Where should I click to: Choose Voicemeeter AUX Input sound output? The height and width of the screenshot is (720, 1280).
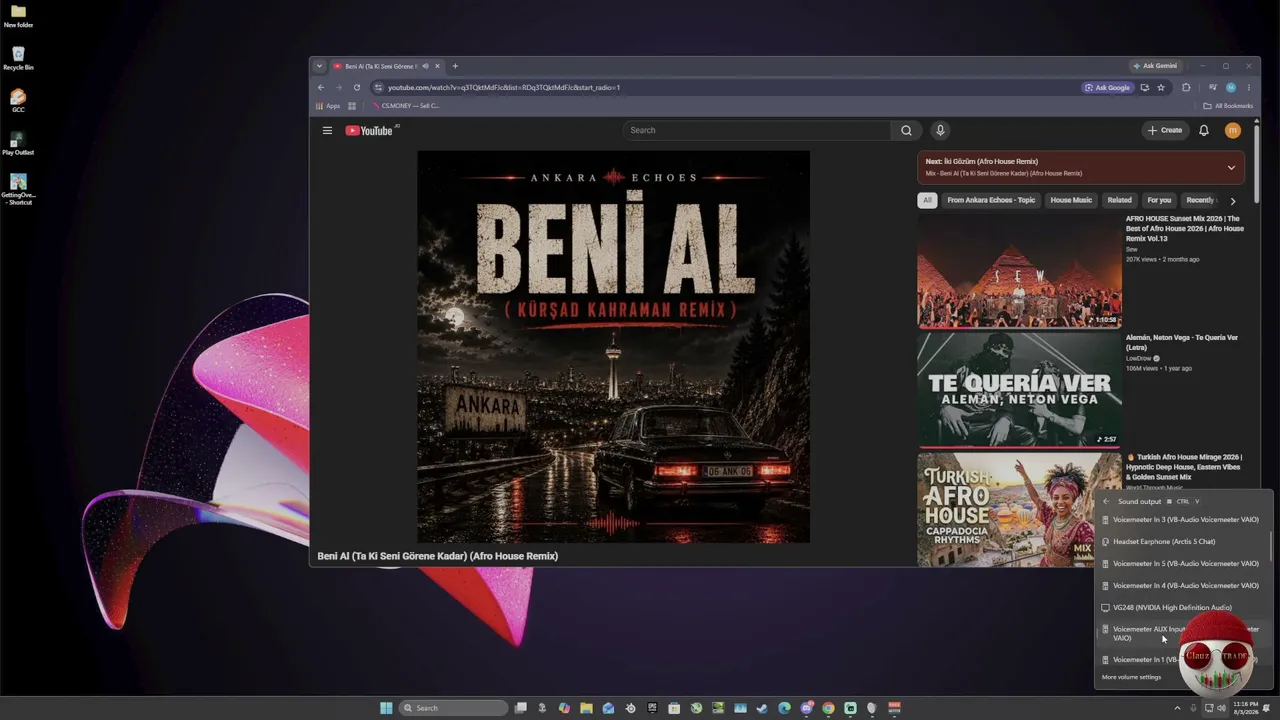tap(1184, 634)
